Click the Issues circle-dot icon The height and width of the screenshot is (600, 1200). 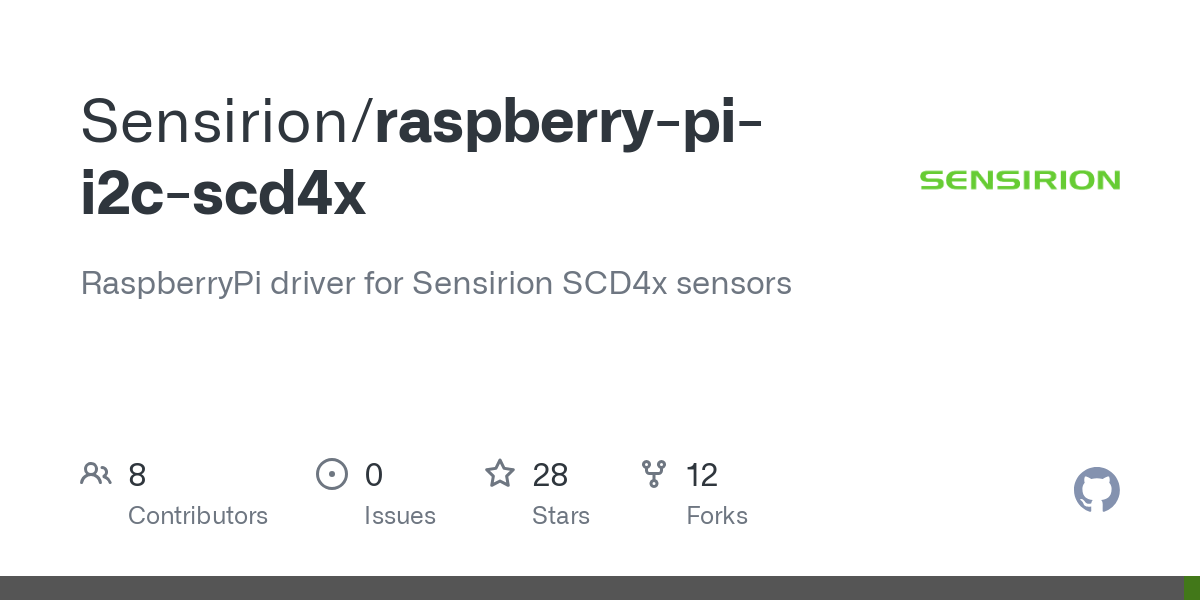pyautogui.click(x=331, y=474)
